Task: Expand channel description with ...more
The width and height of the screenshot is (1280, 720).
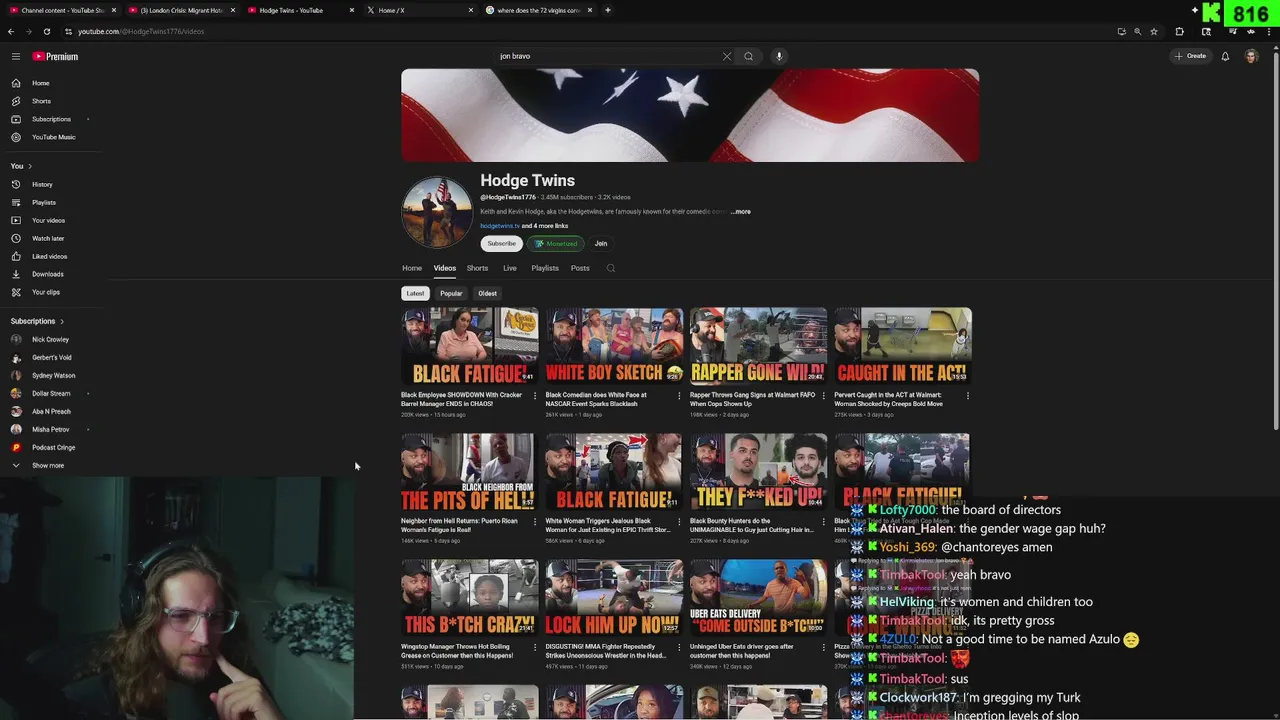Action: [741, 212]
